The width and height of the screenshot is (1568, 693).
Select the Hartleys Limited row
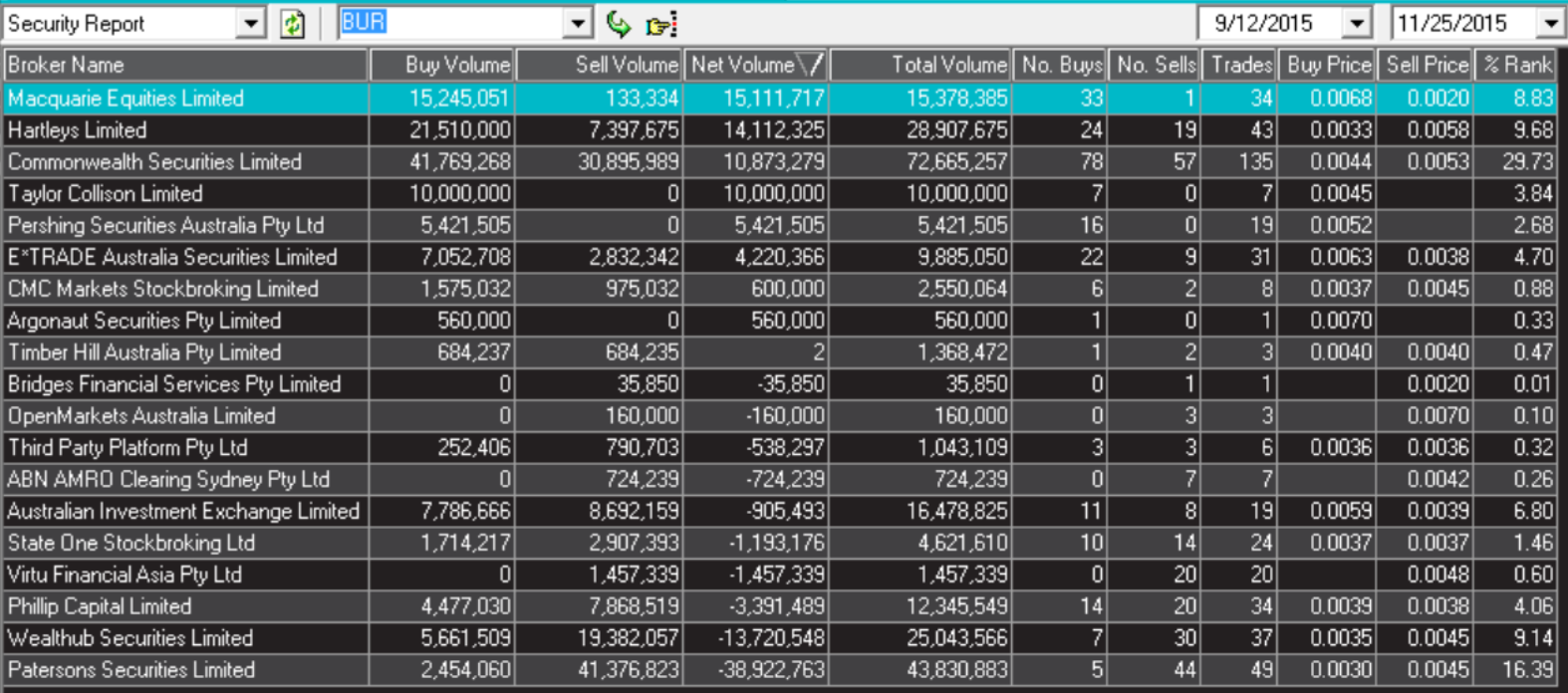[779, 130]
